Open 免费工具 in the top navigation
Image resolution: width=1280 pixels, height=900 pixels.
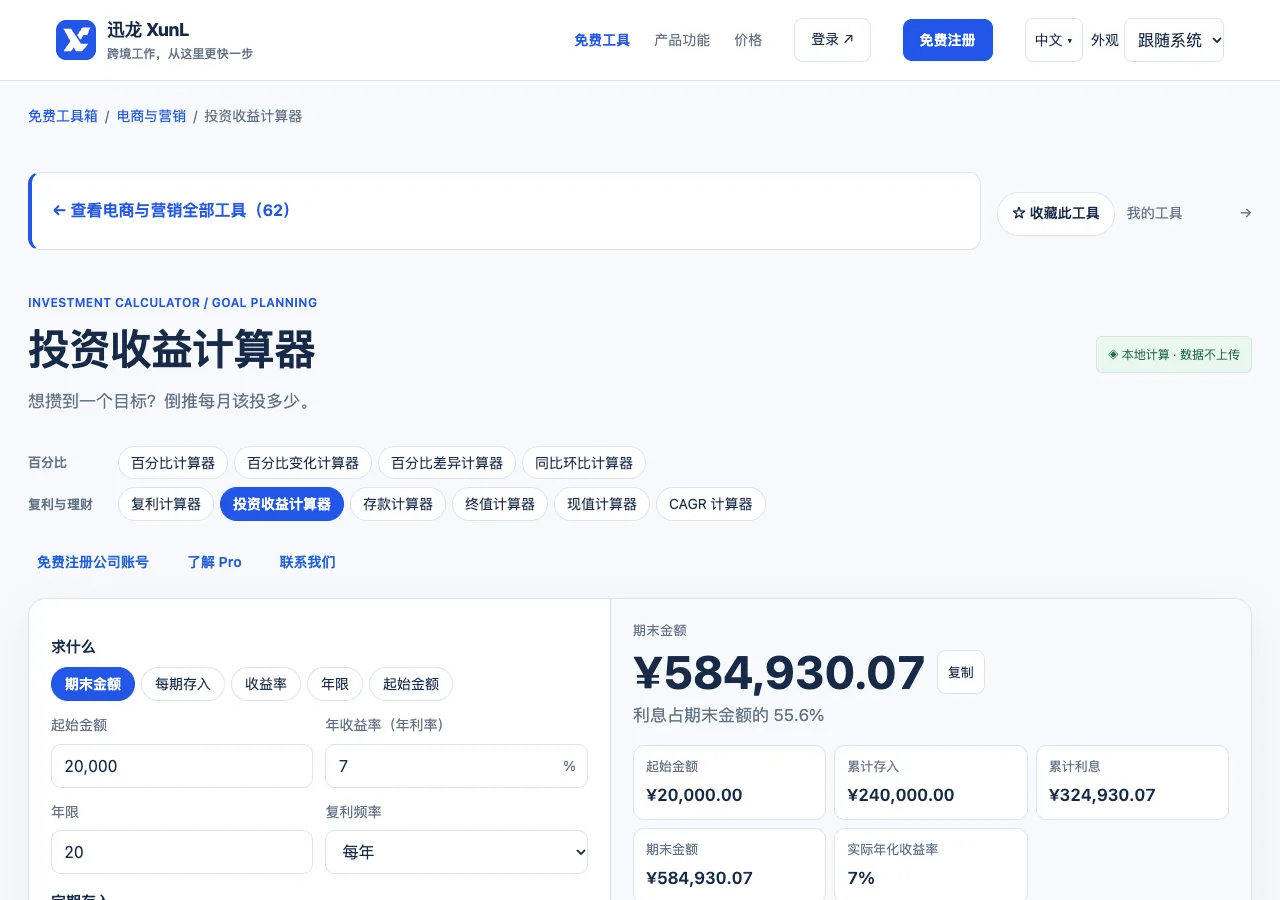coord(602,40)
